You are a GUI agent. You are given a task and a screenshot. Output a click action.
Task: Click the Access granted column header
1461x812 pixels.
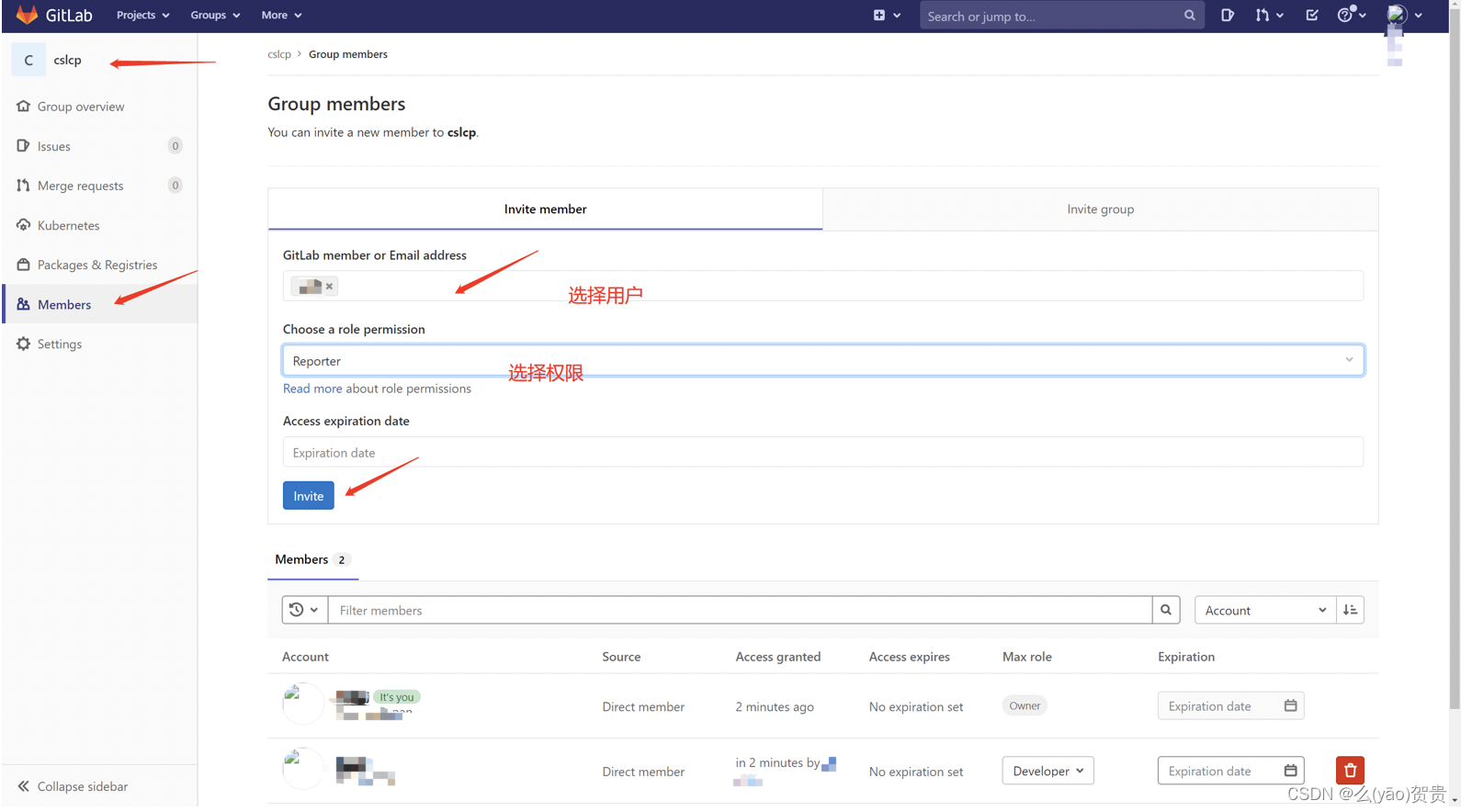click(x=778, y=657)
